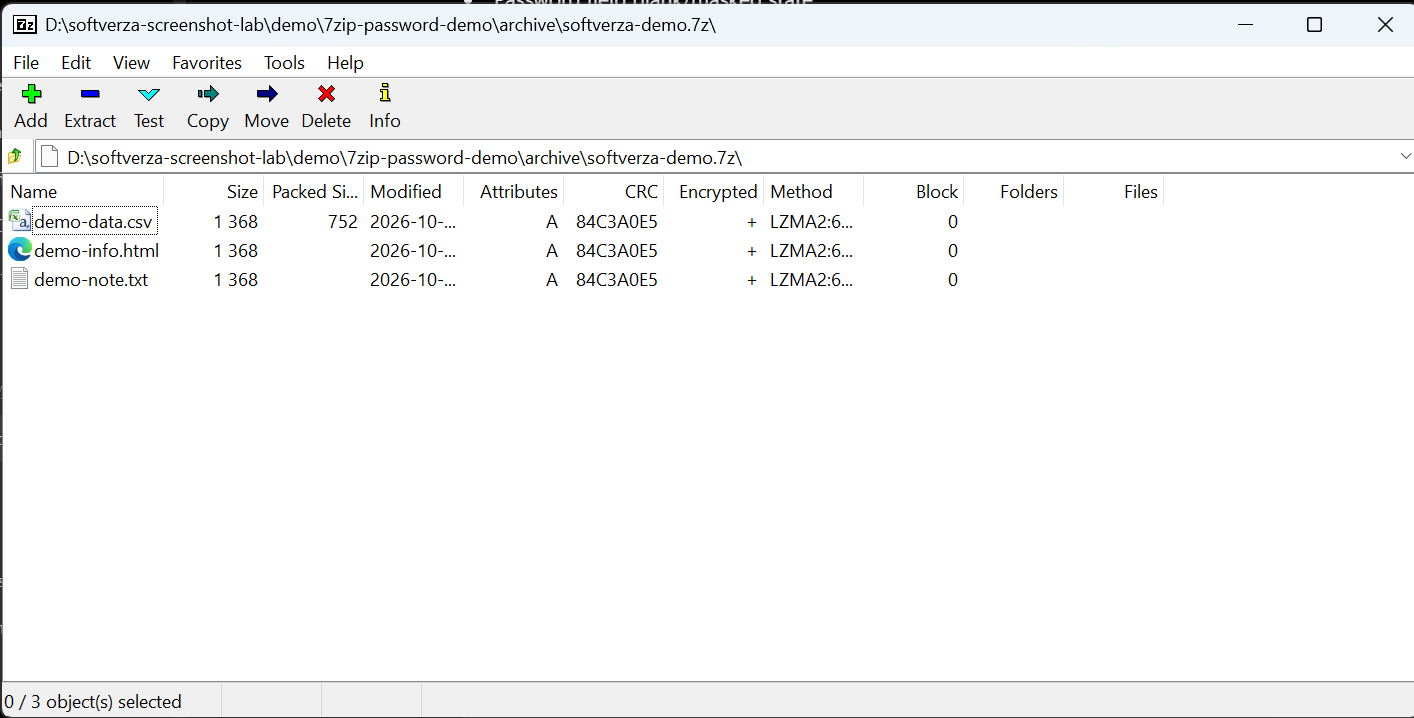The height and width of the screenshot is (718, 1414).
Task: Click the Move toolbar icon
Action: (266, 94)
